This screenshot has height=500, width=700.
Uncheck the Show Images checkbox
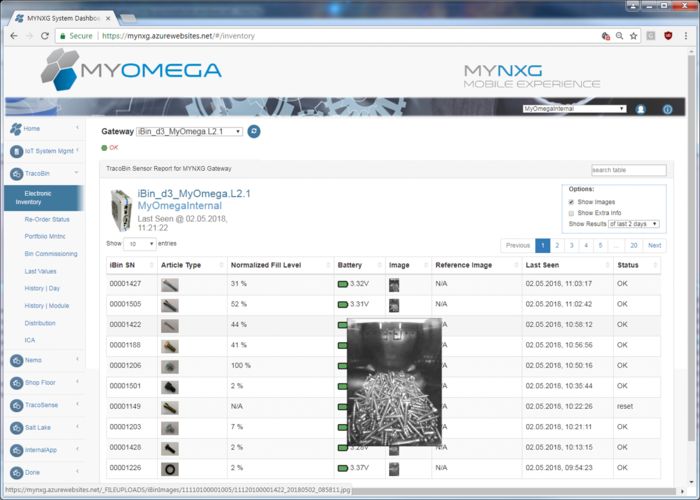571,202
